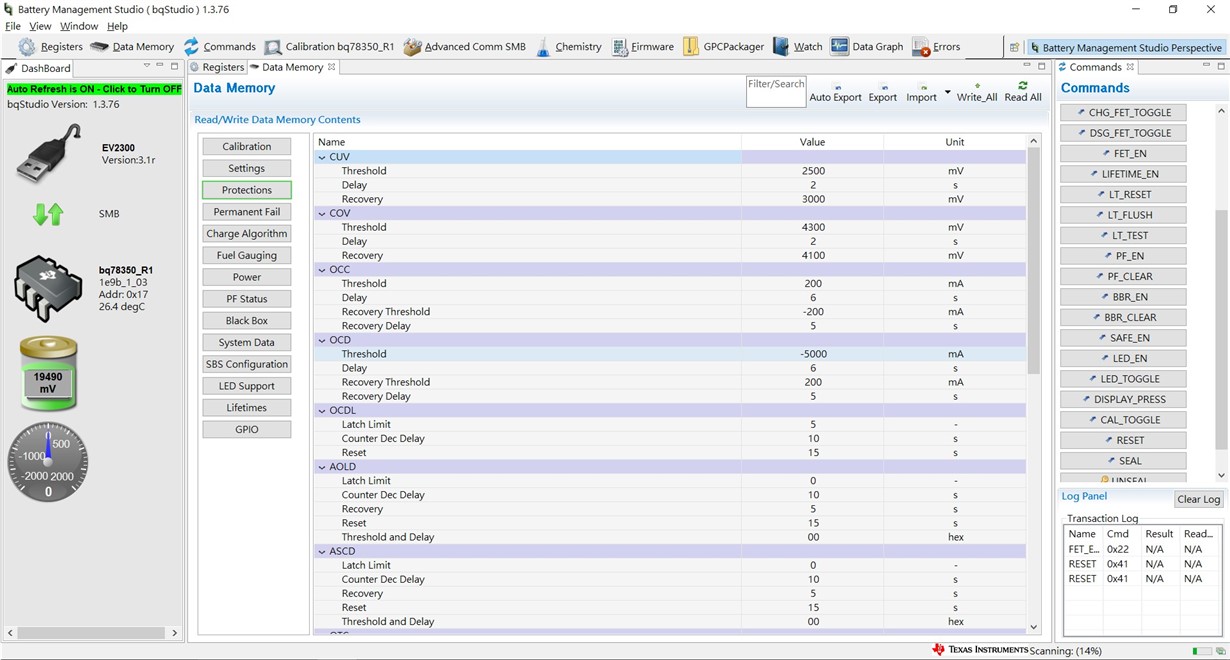Select the OCD Threshold value -5000
This screenshot has height=660, width=1230.
tap(813, 354)
